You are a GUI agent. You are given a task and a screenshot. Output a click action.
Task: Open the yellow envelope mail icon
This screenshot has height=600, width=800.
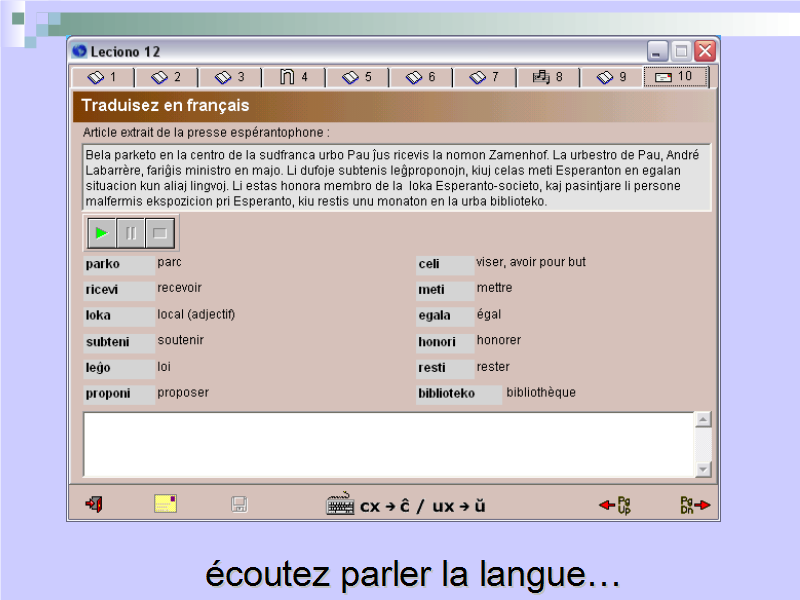[166, 504]
